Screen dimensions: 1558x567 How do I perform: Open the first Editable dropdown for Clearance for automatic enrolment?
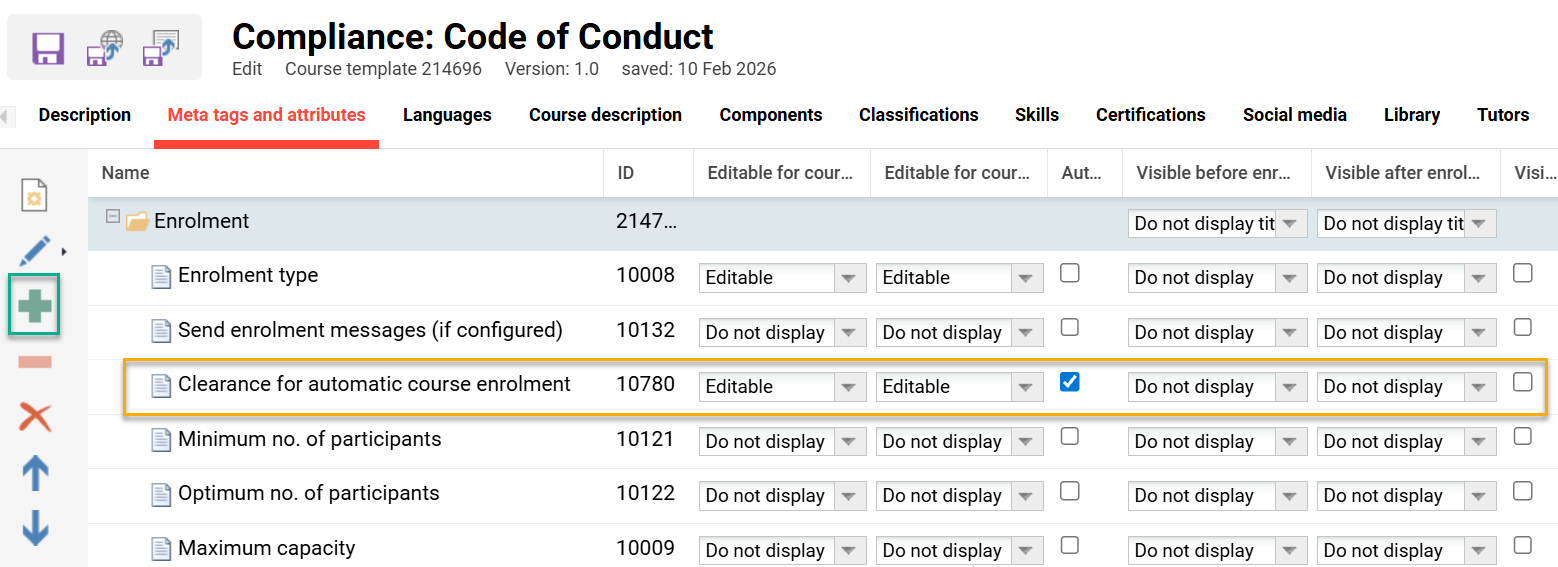coord(783,387)
